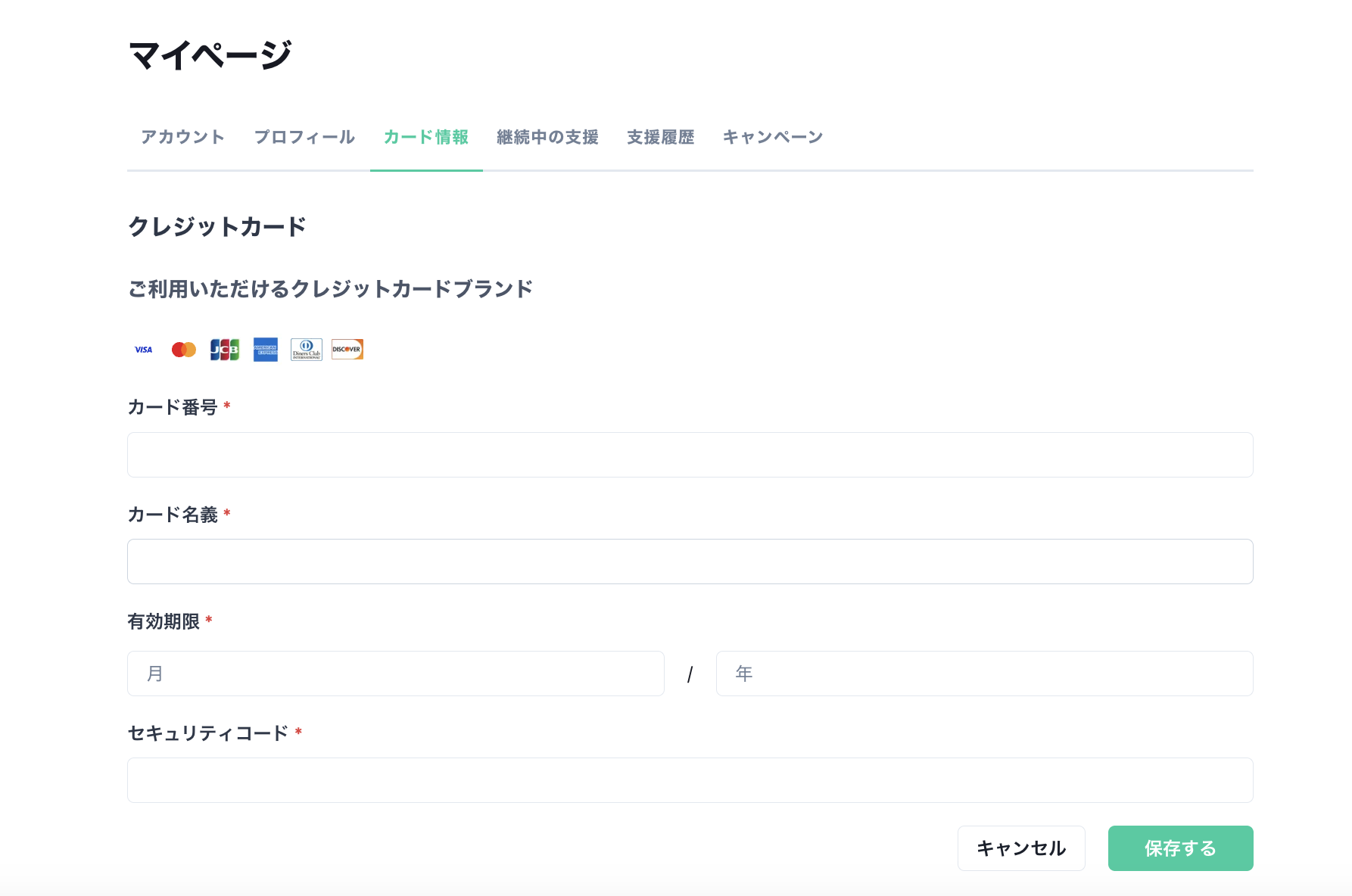The height and width of the screenshot is (896, 1352).
Task: Open the キャンペーン tab
Action: [772, 137]
